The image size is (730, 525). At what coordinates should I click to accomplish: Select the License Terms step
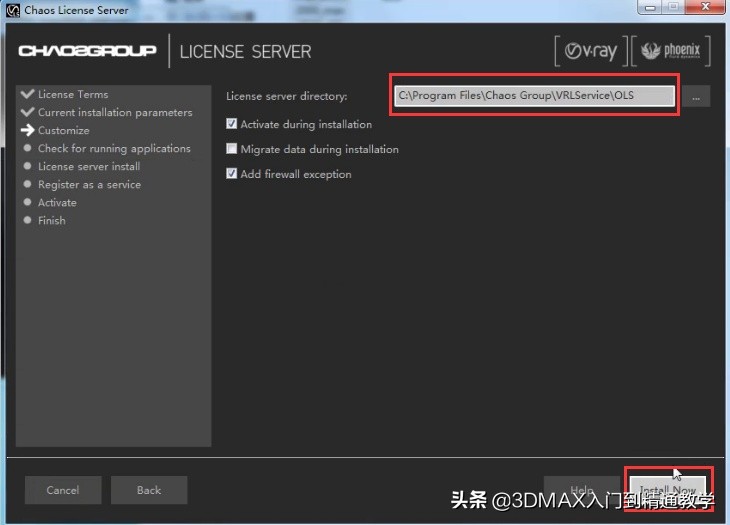pyautogui.click(x=73, y=94)
